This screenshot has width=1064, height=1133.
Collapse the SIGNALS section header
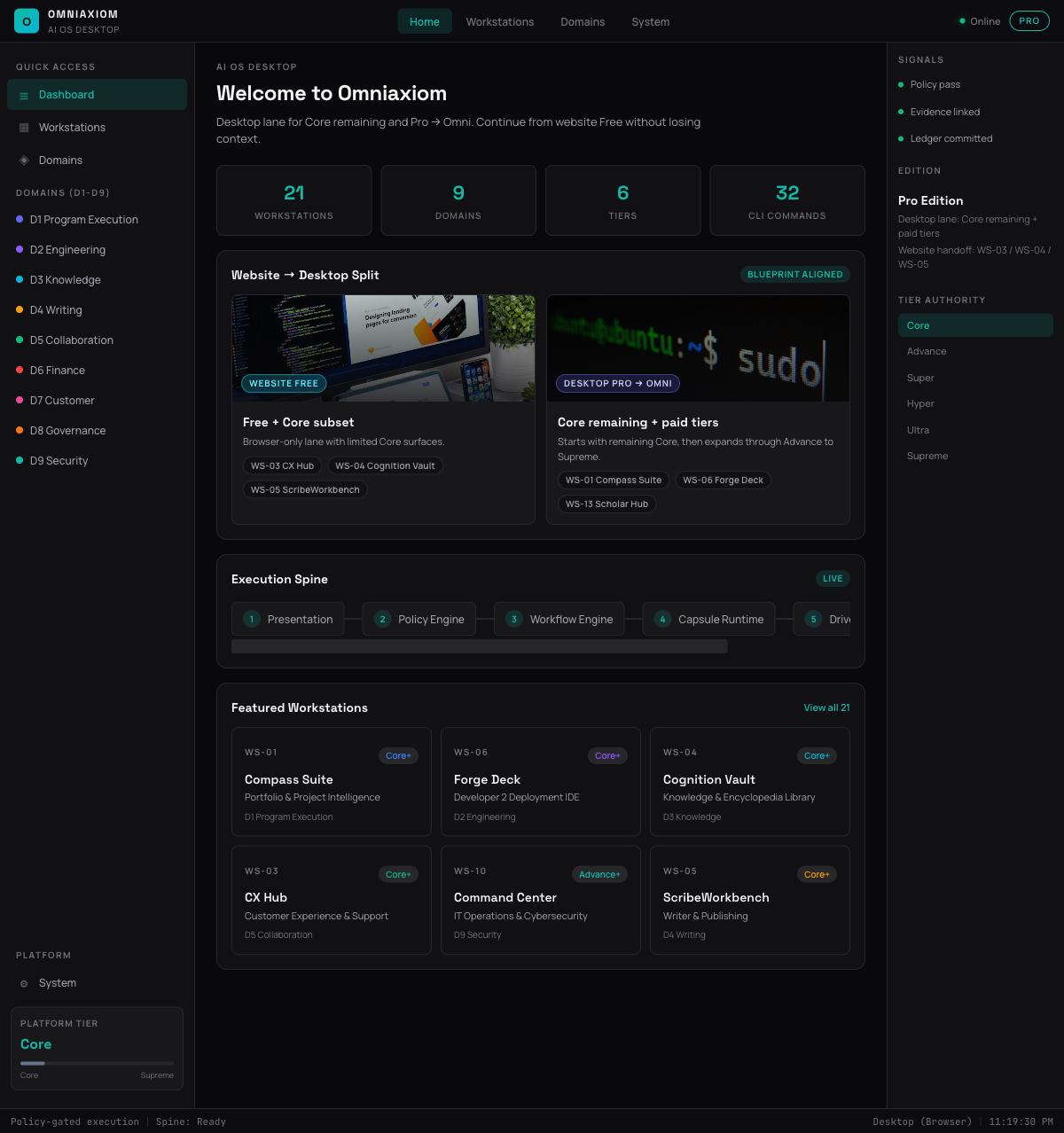coord(920,59)
